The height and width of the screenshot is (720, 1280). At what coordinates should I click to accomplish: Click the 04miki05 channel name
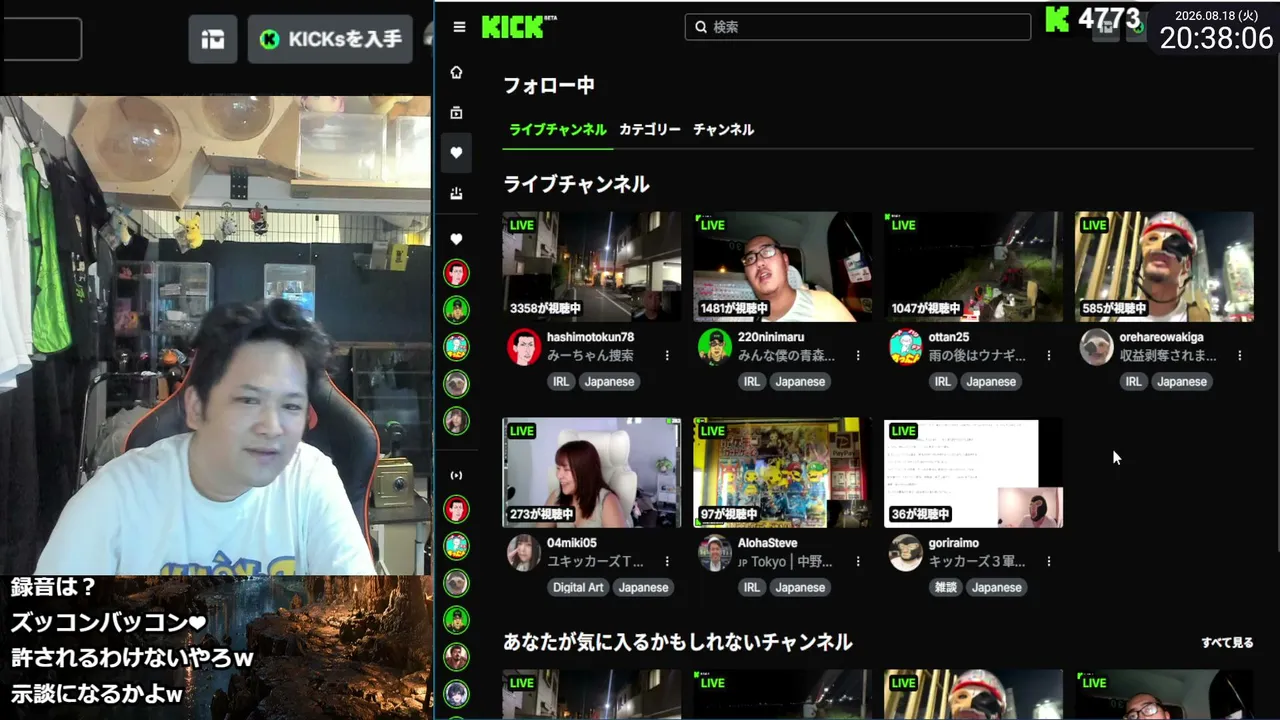coord(572,543)
